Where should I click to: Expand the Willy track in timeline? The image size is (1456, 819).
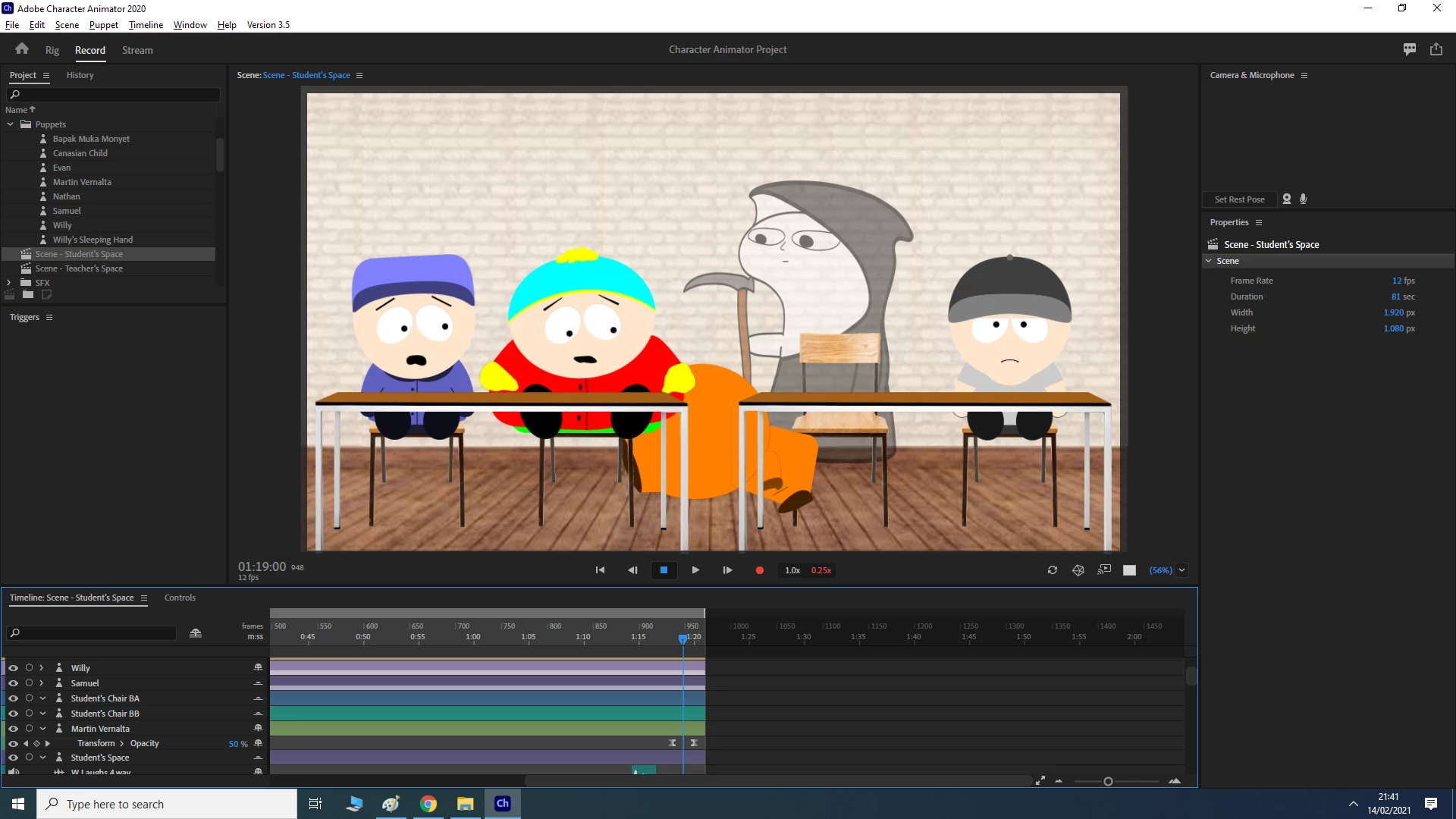(42, 668)
